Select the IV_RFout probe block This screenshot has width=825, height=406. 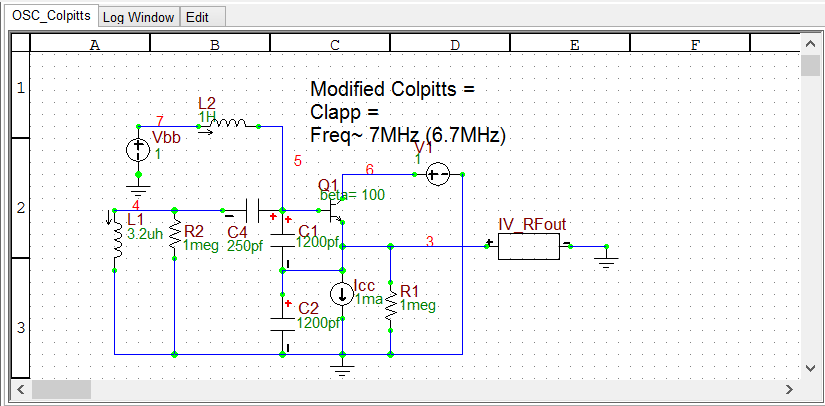point(528,246)
